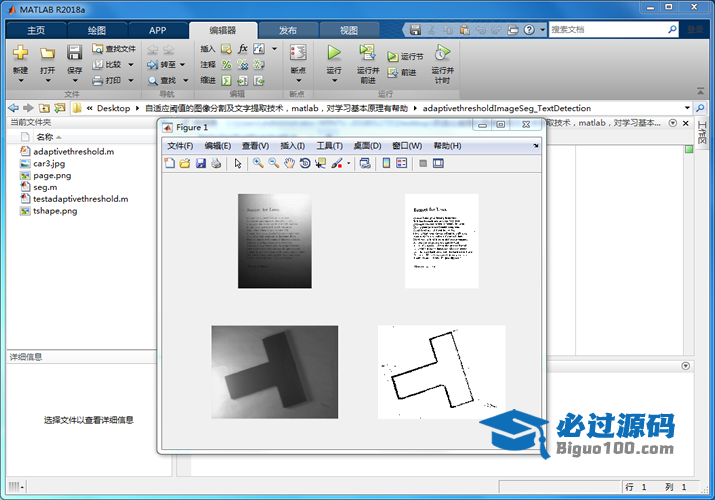Toggle Show Plot Tools and dock figure
The width and height of the screenshot is (715, 500).
pyautogui.click(x=438, y=163)
